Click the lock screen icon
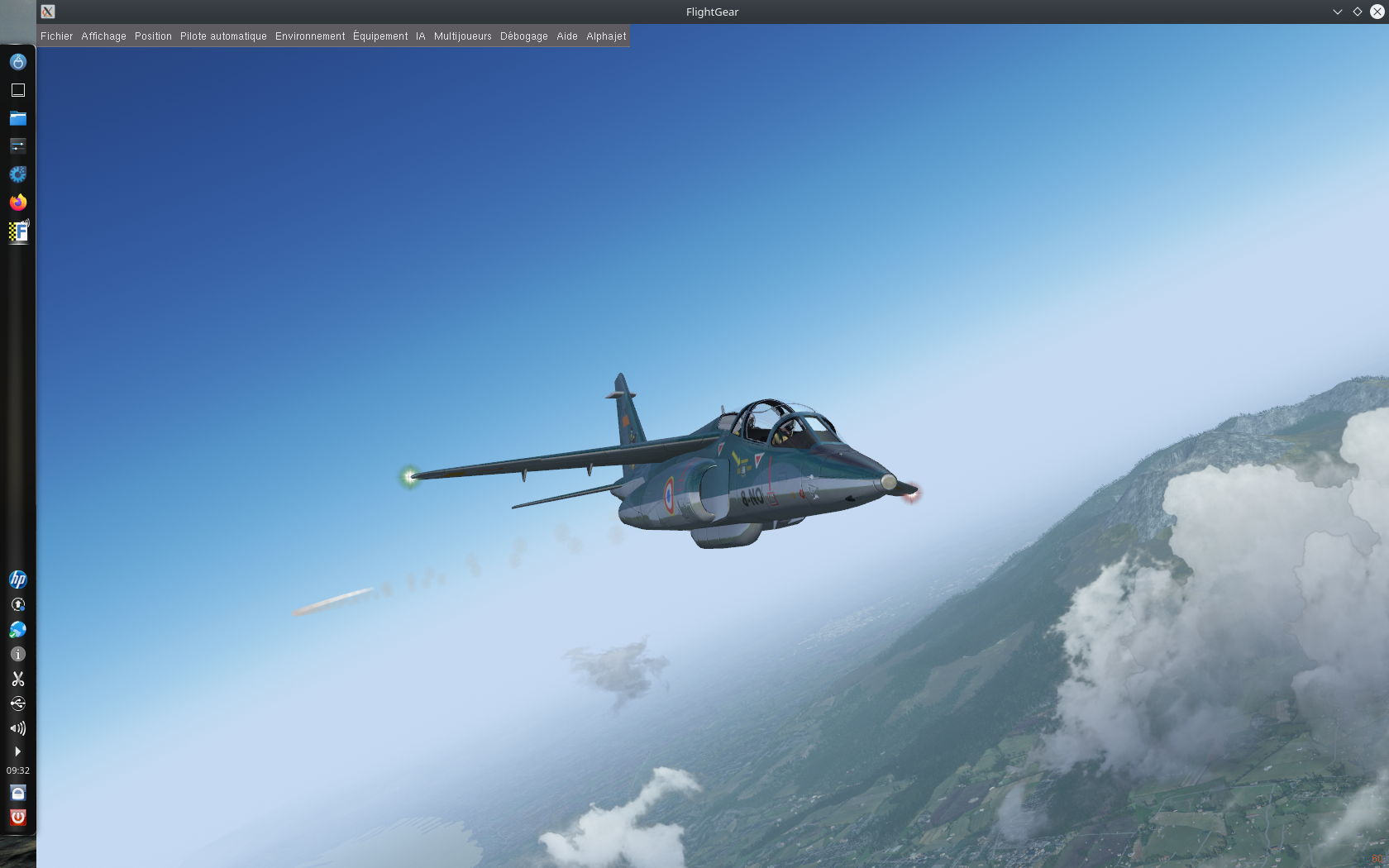This screenshot has width=1389, height=868. pyautogui.click(x=18, y=793)
